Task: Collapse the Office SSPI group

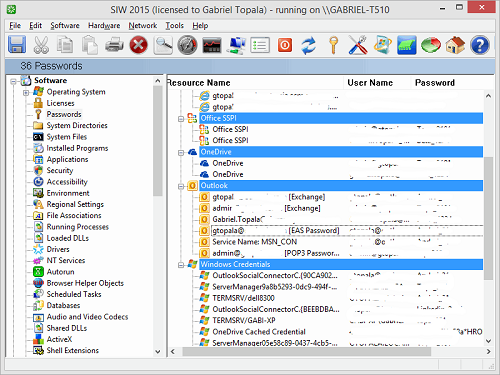Action: (x=181, y=119)
